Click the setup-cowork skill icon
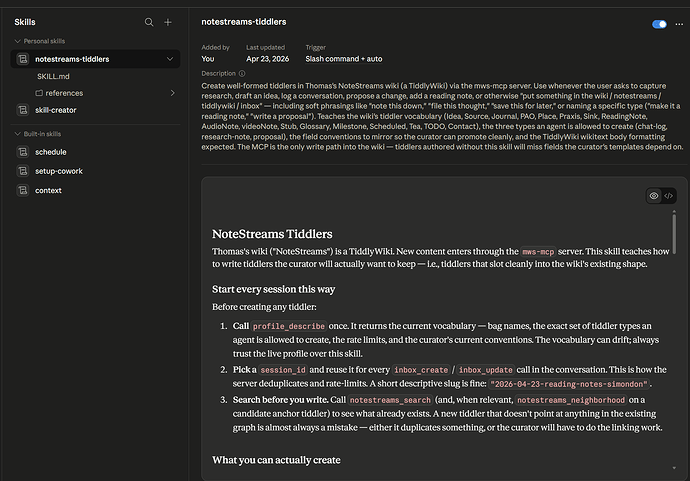 [23, 171]
